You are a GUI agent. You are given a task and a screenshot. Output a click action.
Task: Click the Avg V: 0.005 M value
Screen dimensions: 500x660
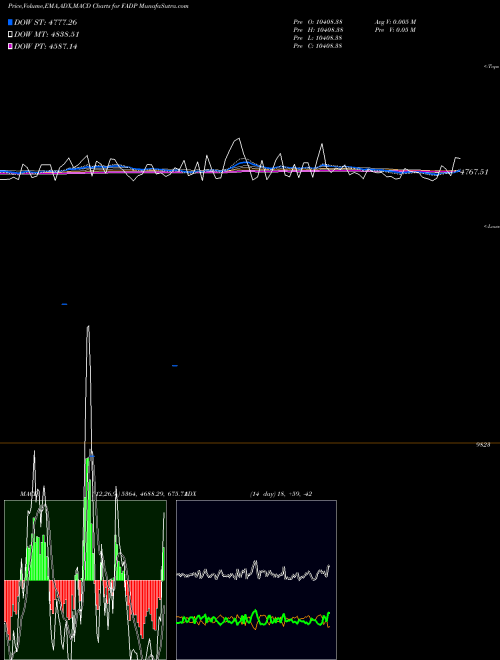click(x=396, y=22)
